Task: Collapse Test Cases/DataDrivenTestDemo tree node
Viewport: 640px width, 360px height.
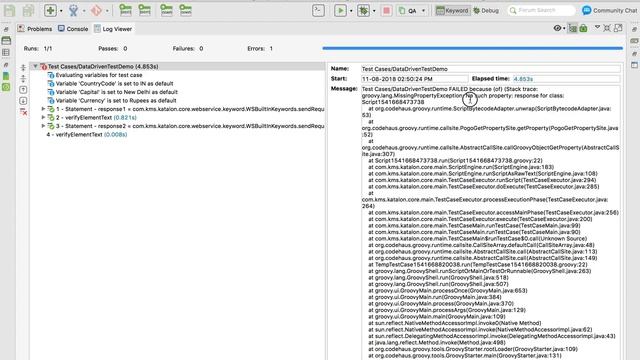Action: point(36,66)
